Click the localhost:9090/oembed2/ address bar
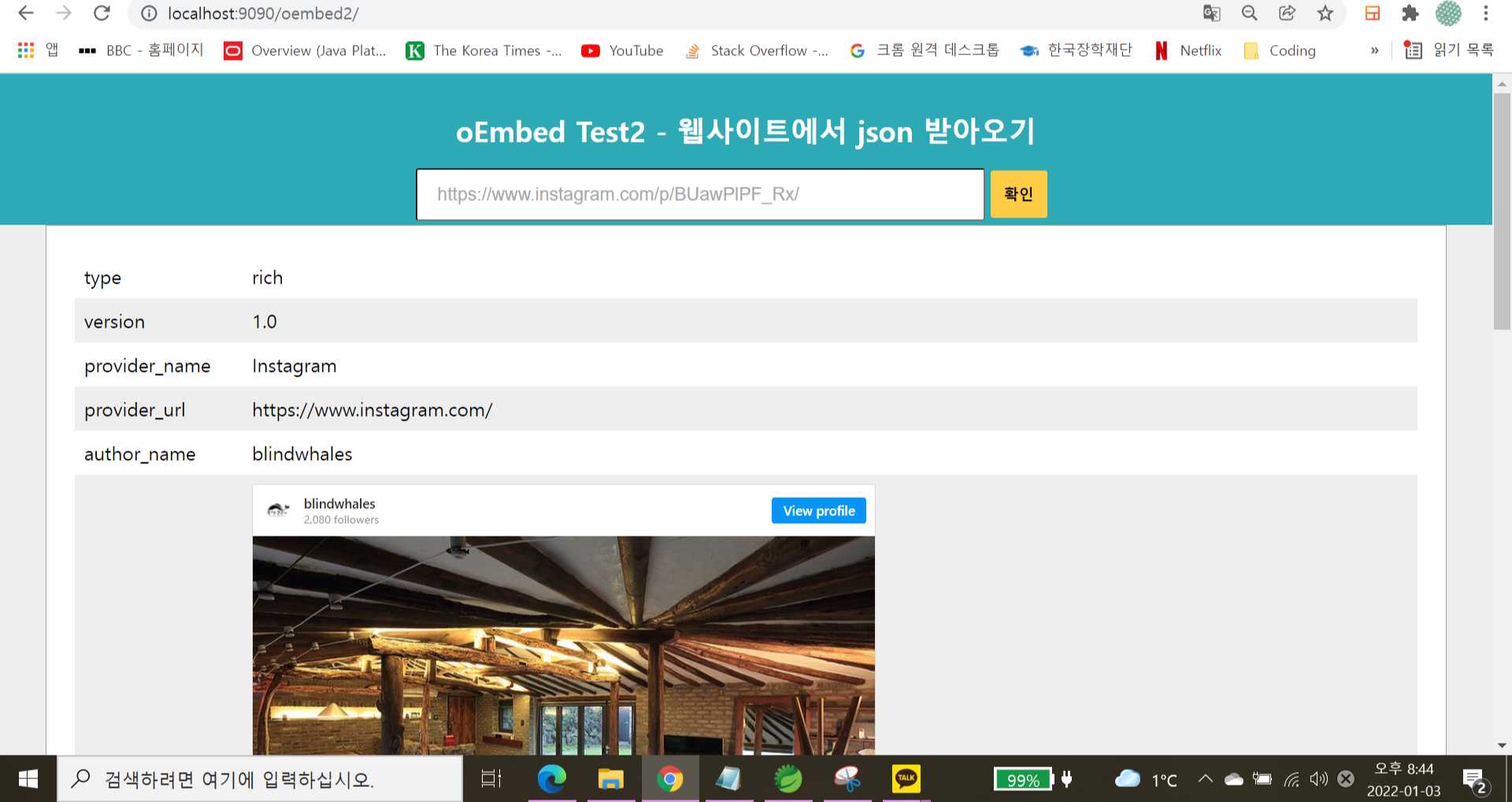 click(263, 13)
